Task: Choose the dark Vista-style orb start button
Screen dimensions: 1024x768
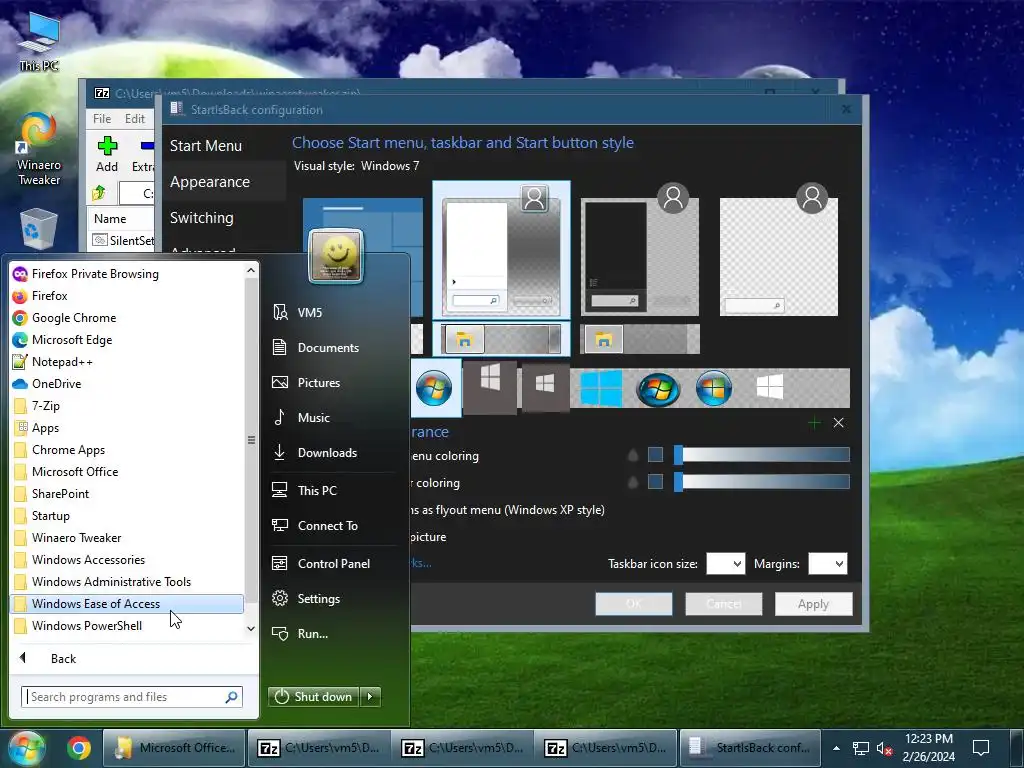Action: pyautogui.click(x=658, y=389)
